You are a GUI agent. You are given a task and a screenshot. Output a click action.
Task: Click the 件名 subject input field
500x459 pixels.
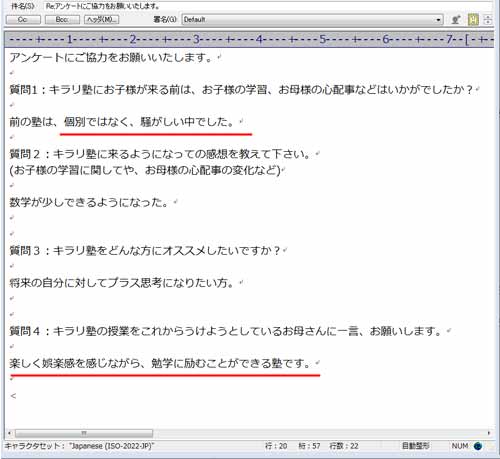268,6
